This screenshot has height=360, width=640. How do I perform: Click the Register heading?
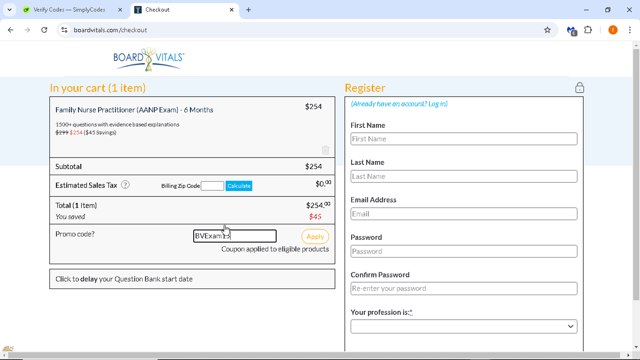[365, 88]
